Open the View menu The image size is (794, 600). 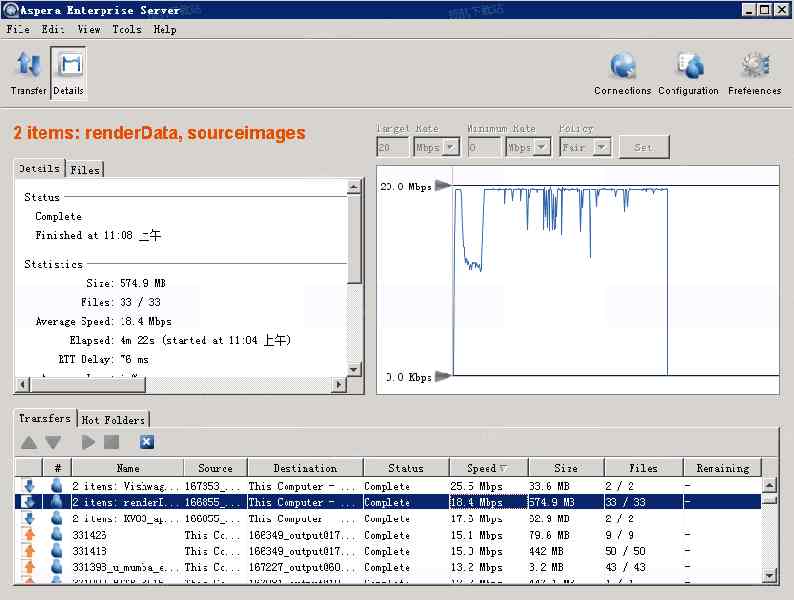point(89,29)
